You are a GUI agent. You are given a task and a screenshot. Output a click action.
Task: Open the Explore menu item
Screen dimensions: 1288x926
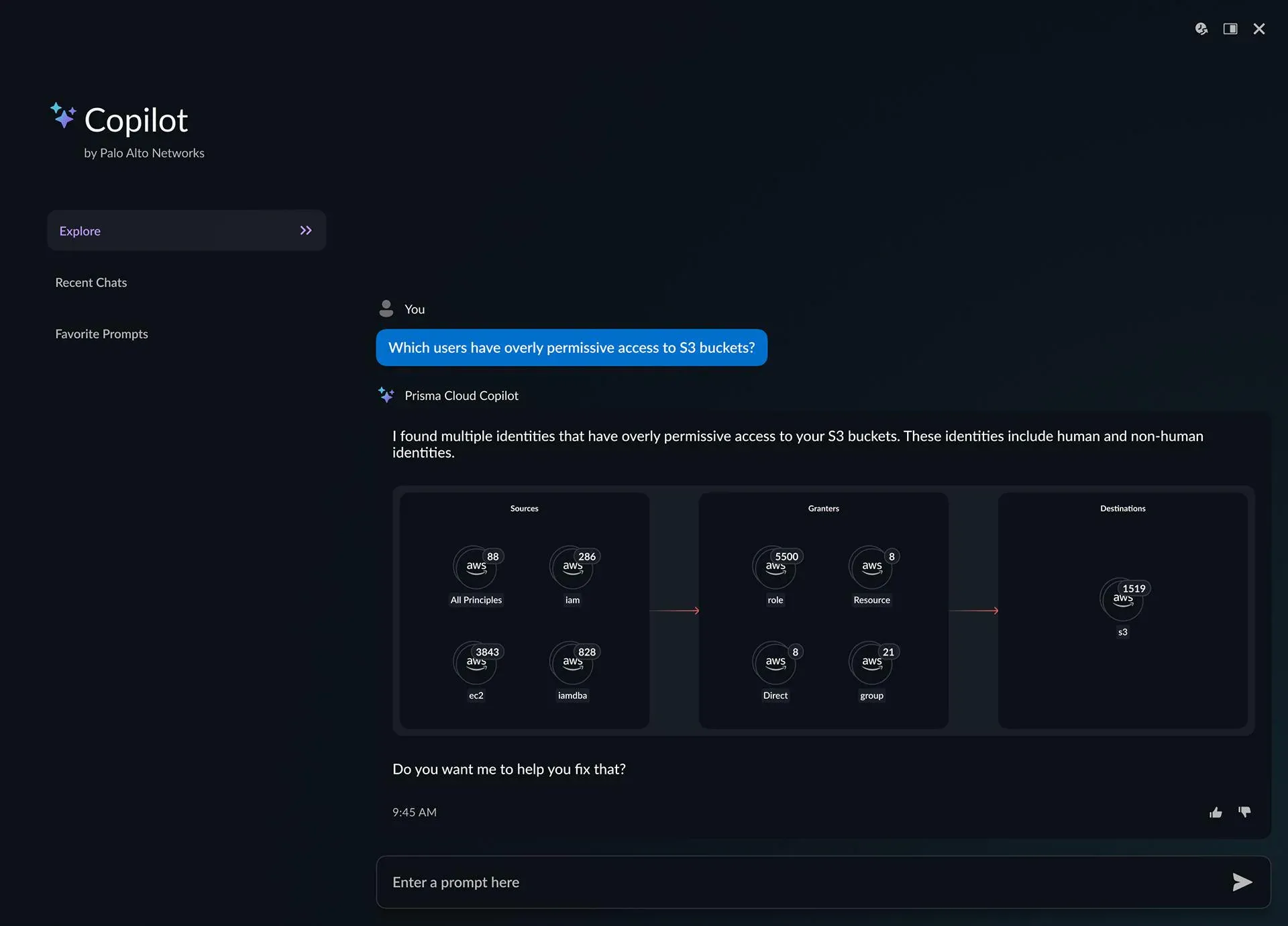coord(186,230)
